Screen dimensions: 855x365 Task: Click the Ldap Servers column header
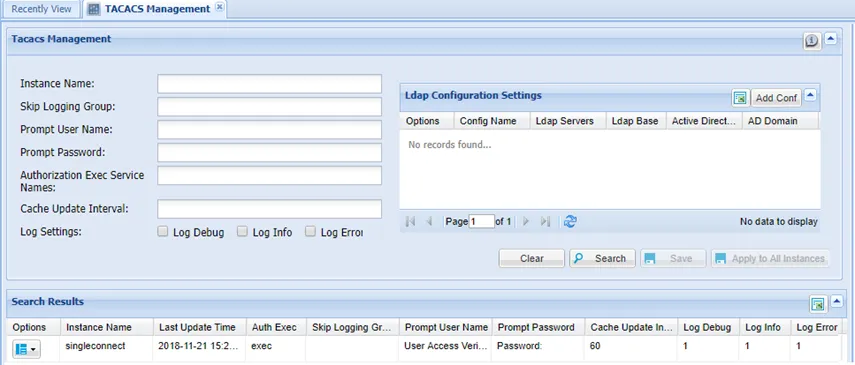pos(568,121)
